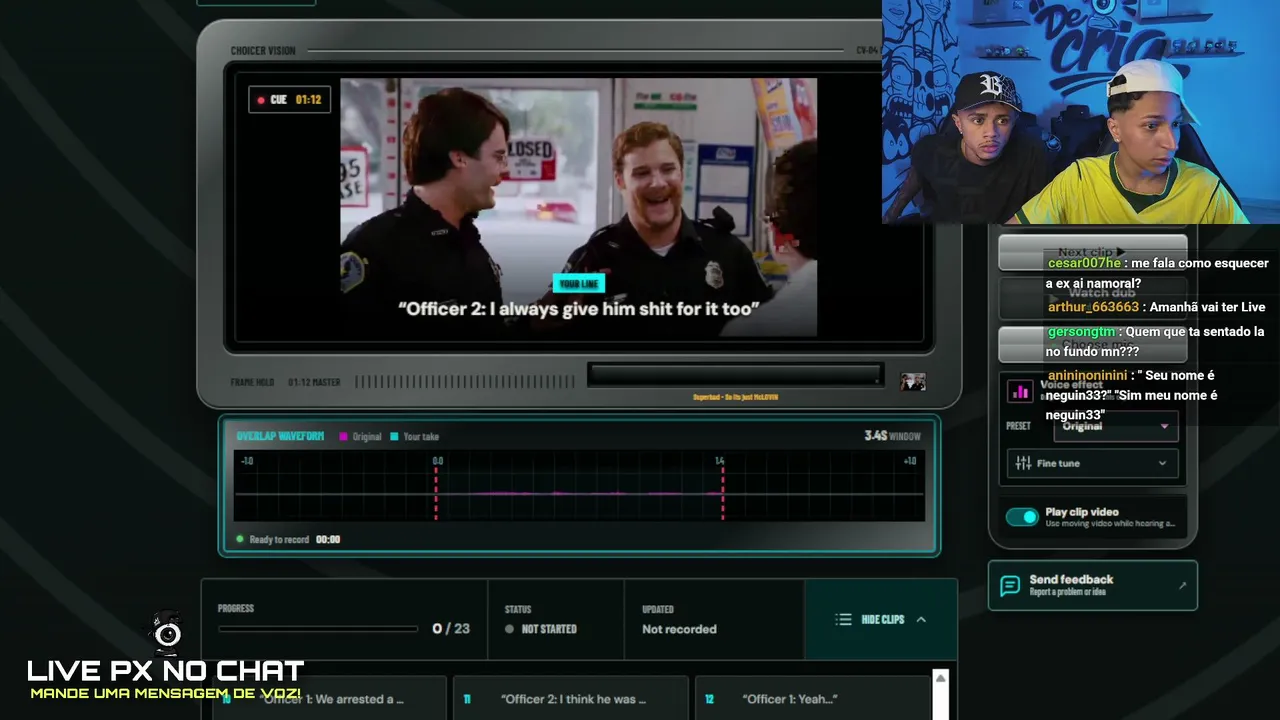Viewport: 1280px width, 720px height.
Task: Click the "Officer 2: I always give him shit" subtitle
Action: coord(579,309)
